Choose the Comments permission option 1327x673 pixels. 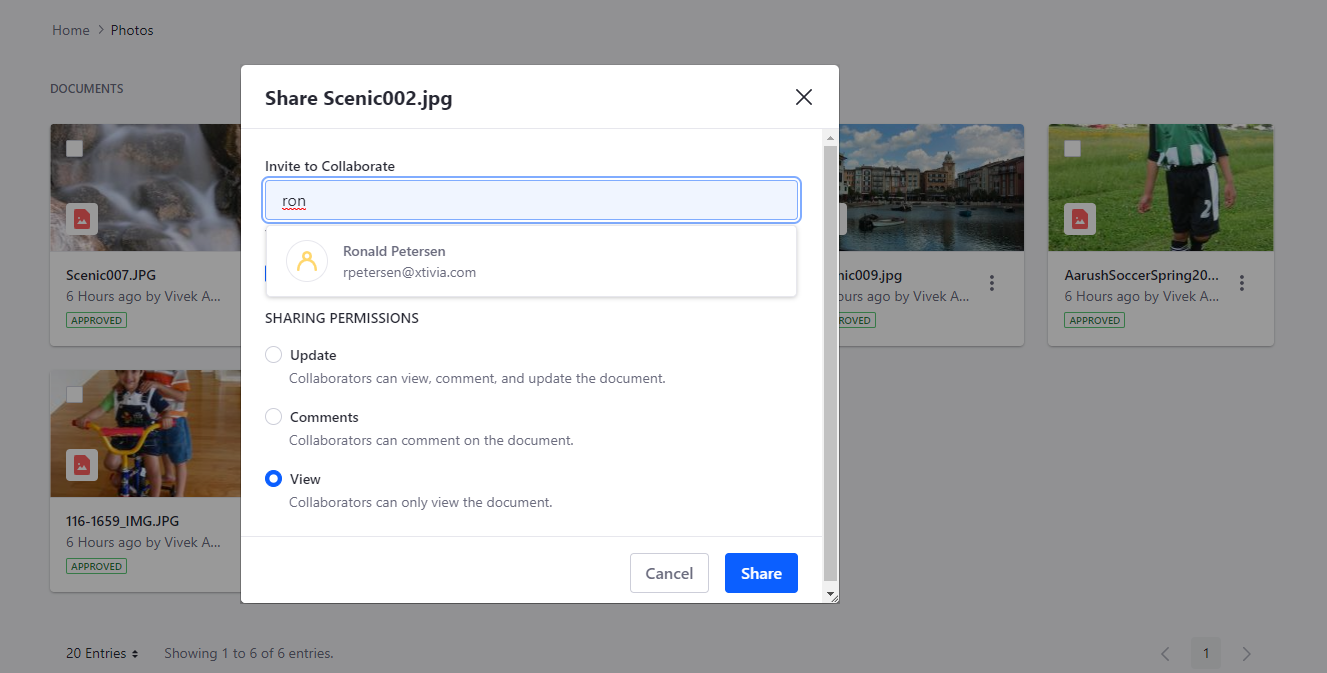[x=273, y=416]
